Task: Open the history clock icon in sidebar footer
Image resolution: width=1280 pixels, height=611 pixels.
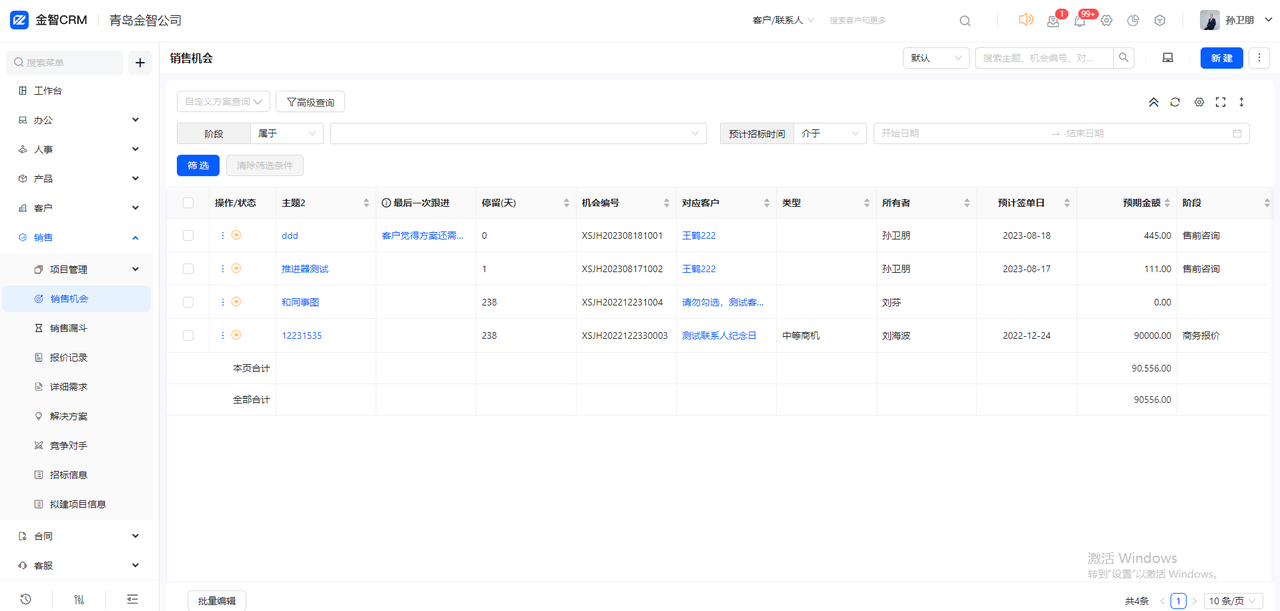Action: (x=25, y=599)
